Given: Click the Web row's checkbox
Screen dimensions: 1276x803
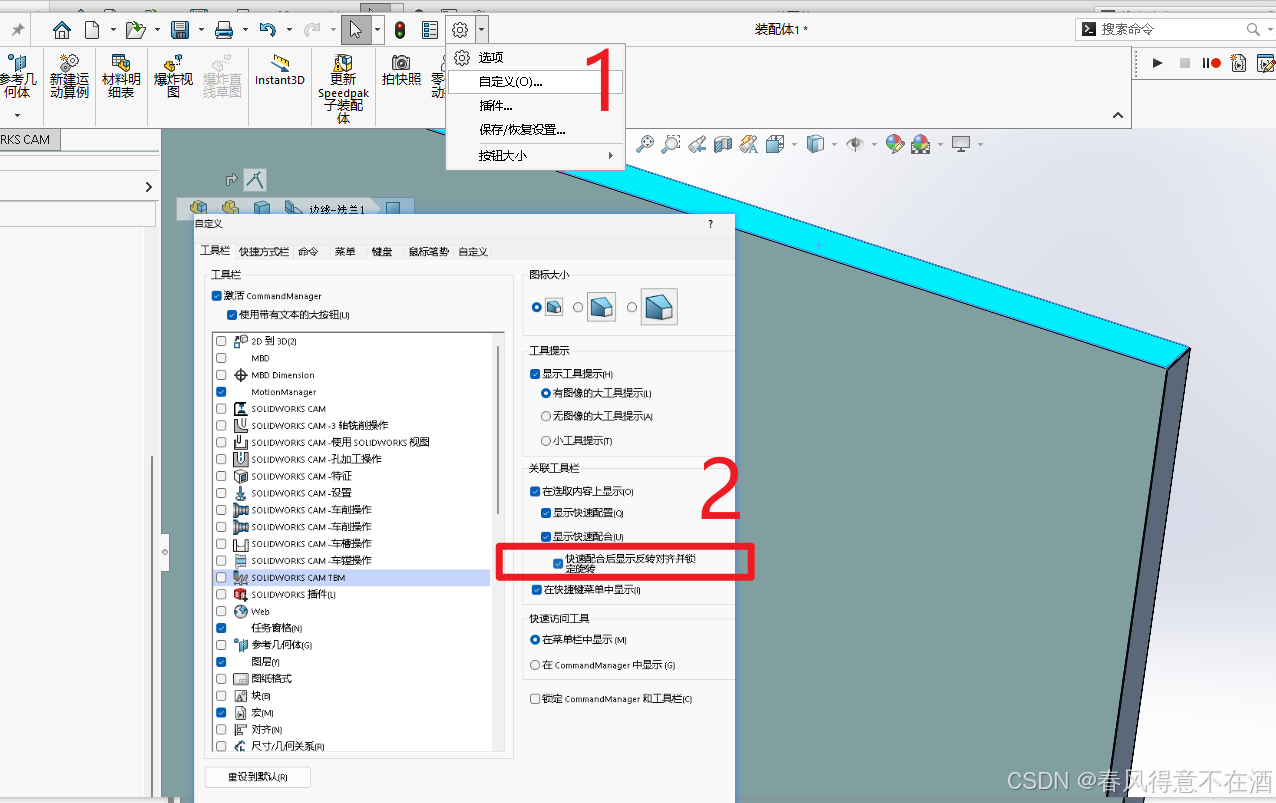Looking at the screenshot, I should click(221, 611).
